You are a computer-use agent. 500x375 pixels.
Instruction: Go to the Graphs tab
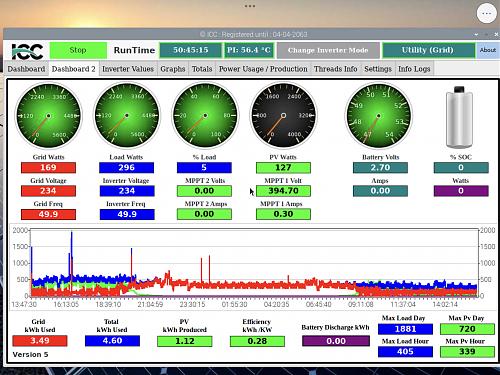click(173, 69)
